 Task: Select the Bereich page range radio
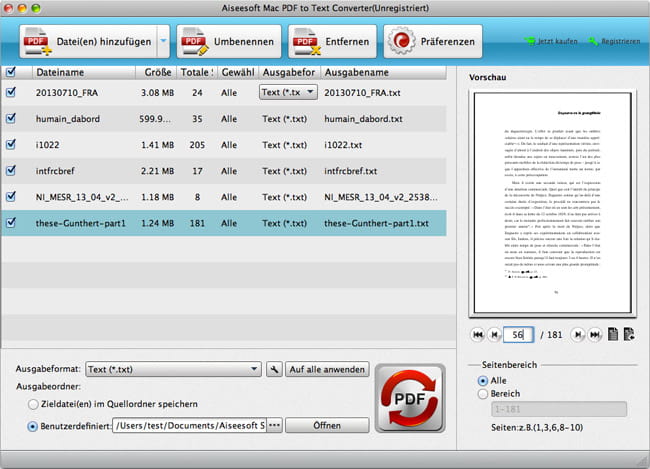(x=483, y=394)
